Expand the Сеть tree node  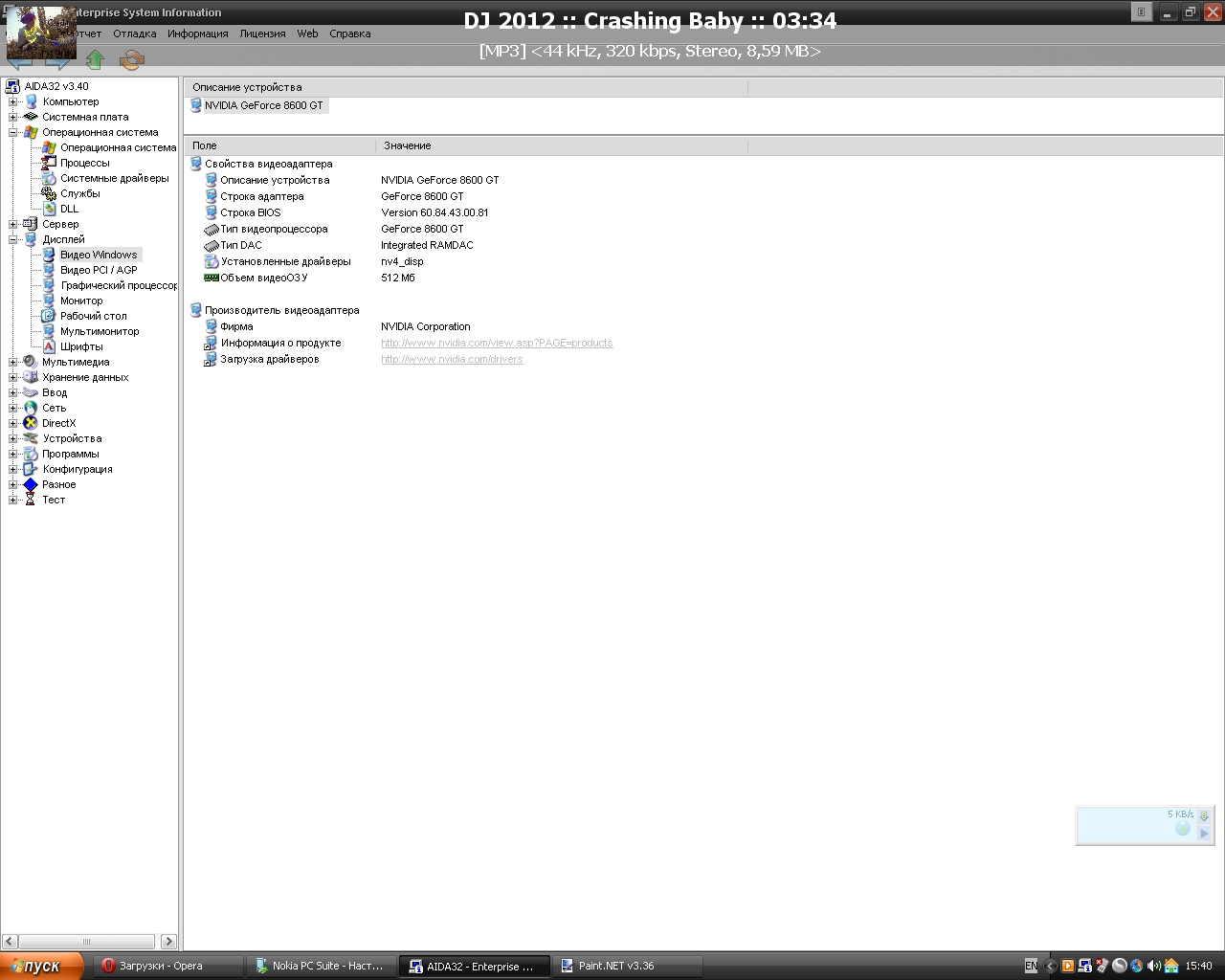(x=13, y=408)
